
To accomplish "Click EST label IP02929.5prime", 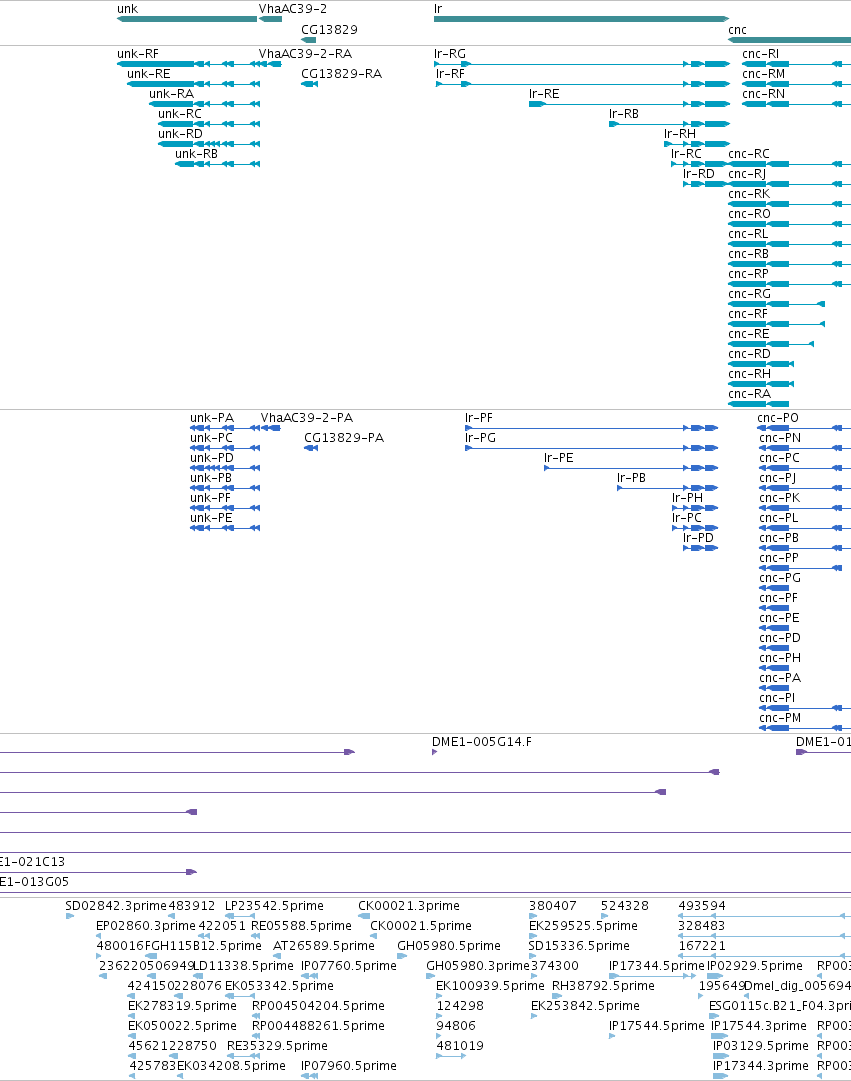I will click(755, 966).
